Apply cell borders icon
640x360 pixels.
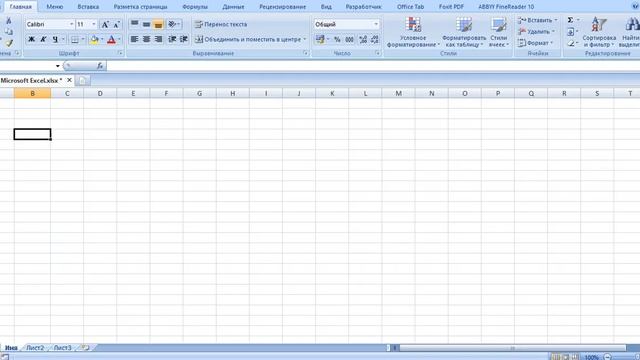[x=75, y=40]
